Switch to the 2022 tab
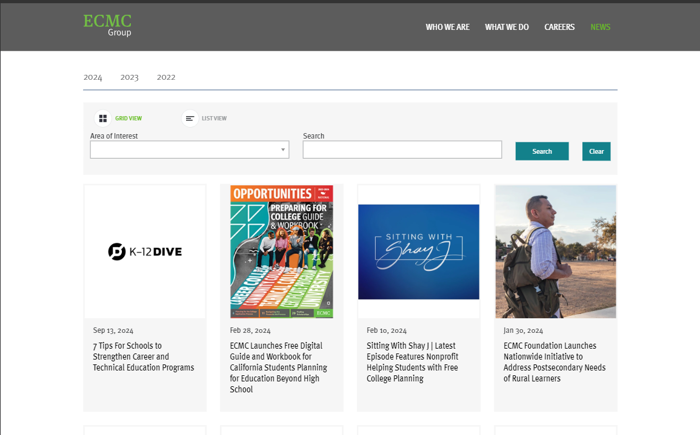 (166, 77)
